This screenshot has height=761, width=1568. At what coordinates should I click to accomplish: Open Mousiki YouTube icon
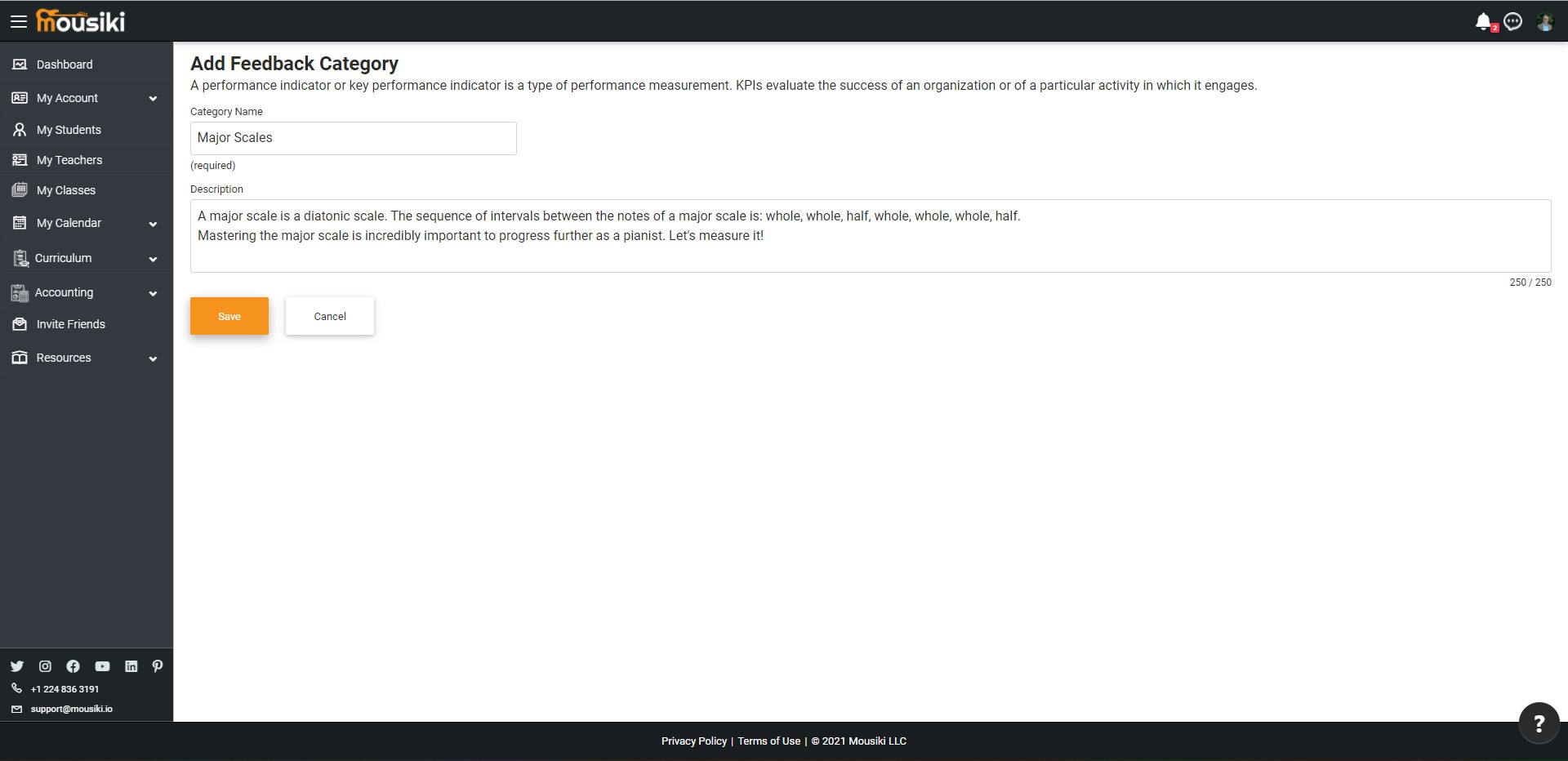pos(102,666)
